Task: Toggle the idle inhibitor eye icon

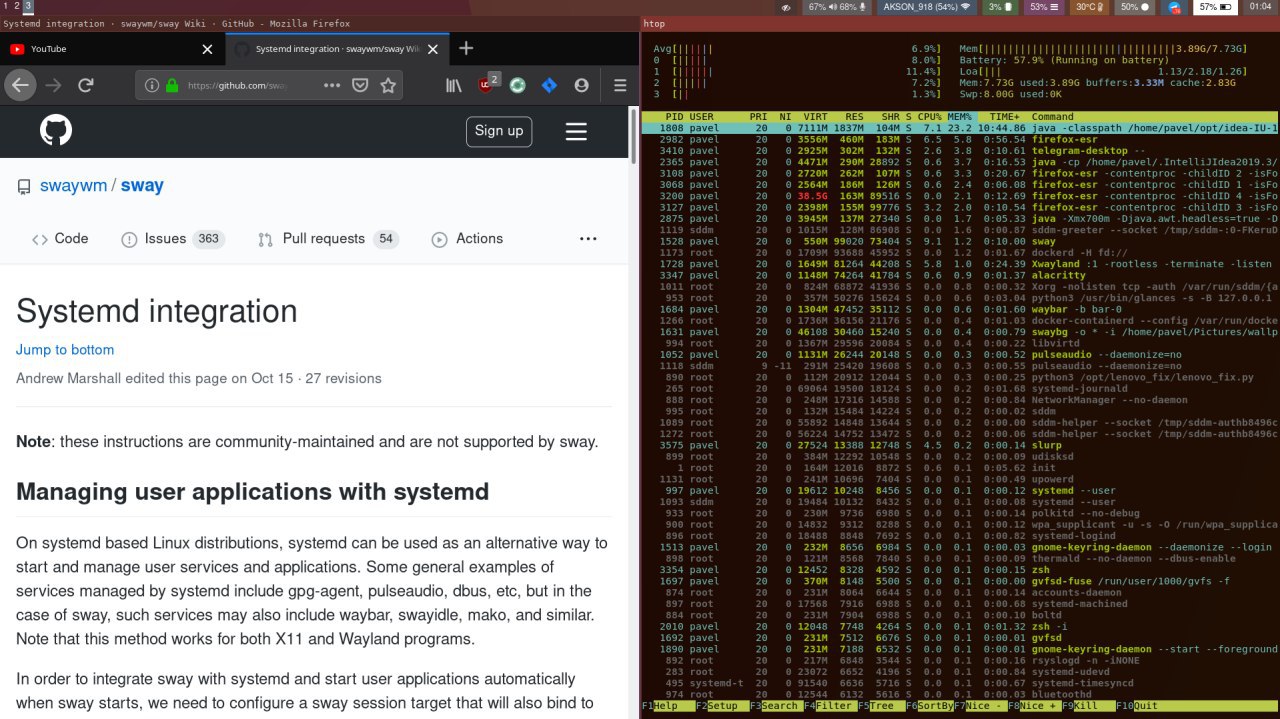Action: pyautogui.click(x=786, y=7)
